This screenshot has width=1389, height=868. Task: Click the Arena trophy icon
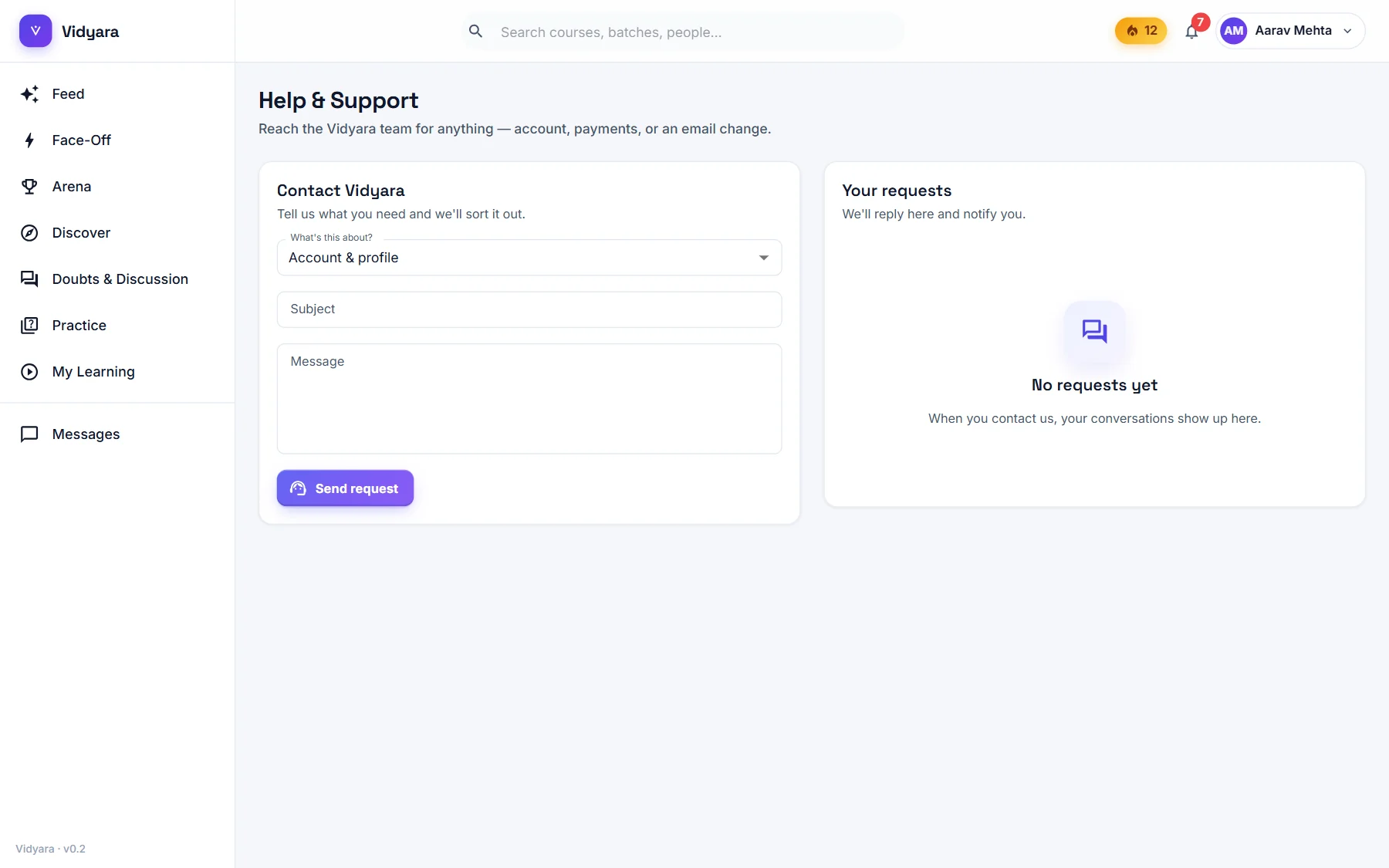point(29,187)
